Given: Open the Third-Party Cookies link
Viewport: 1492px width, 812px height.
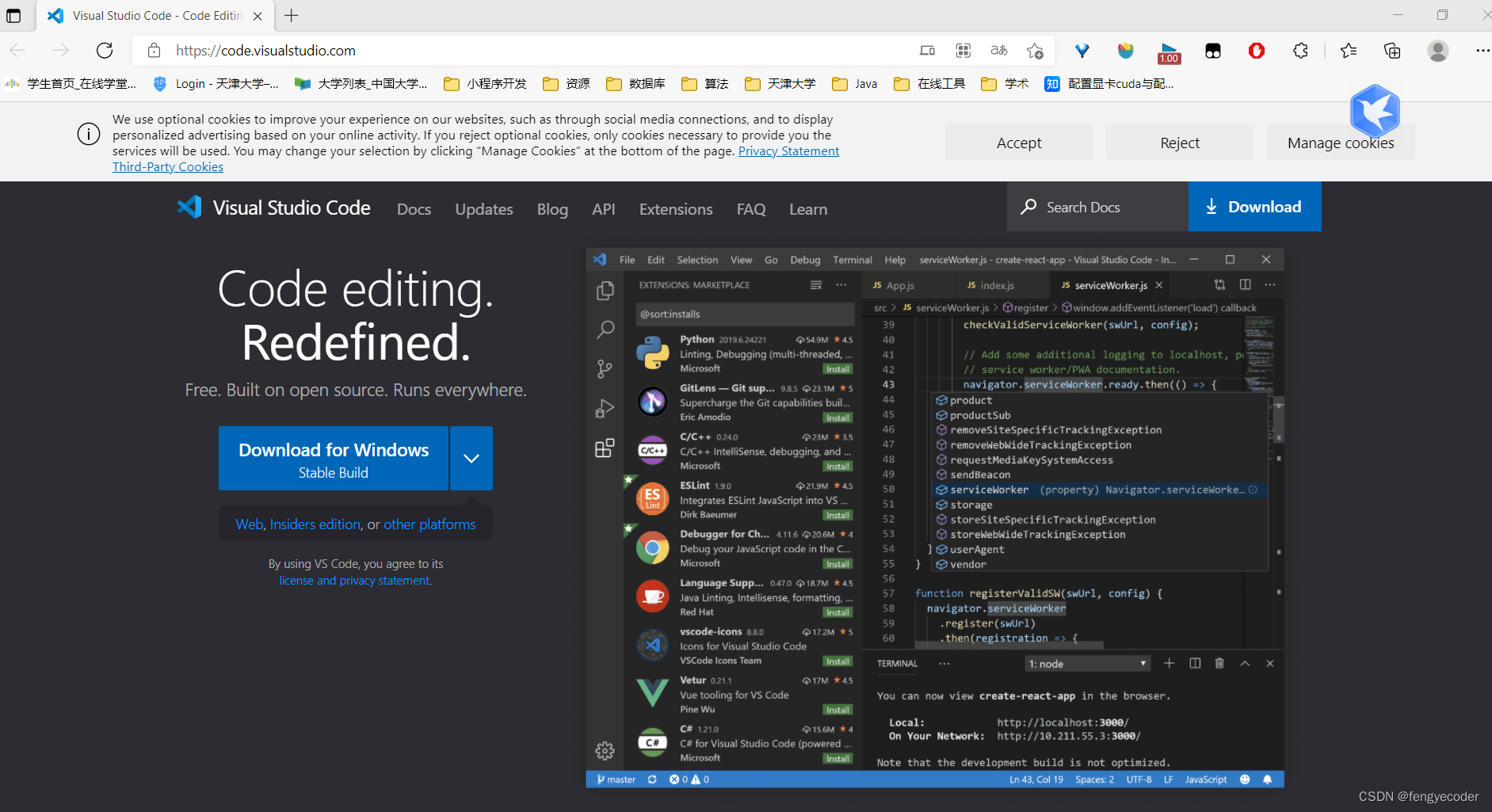Looking at the screenshot, I should tap(168, 167).
